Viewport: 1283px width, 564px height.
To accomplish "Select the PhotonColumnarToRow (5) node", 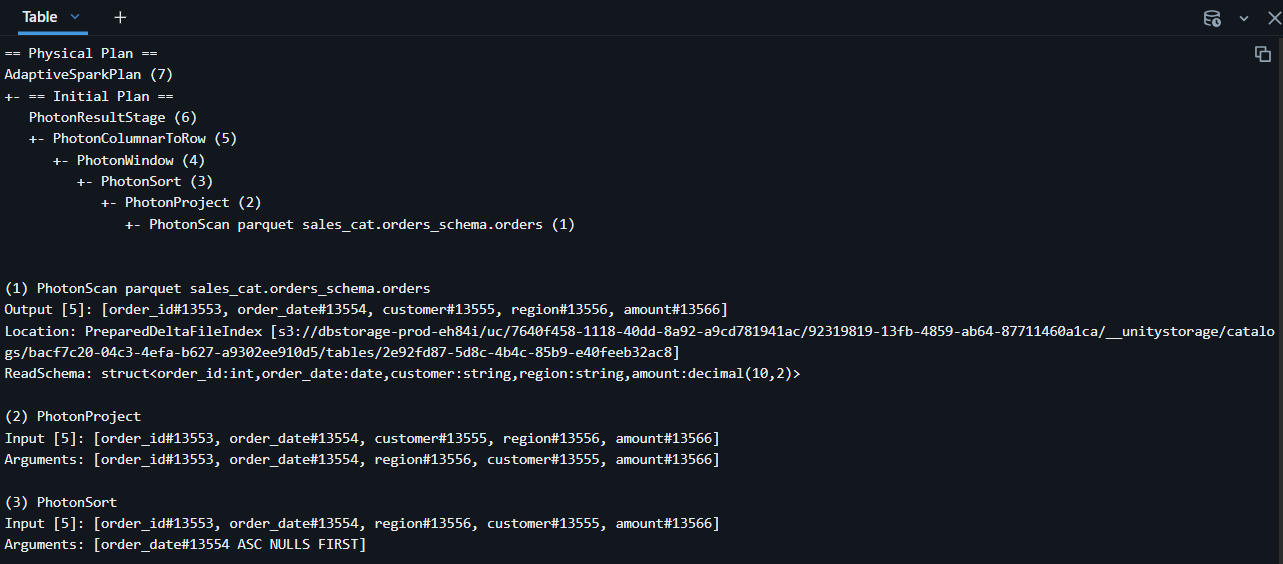I will [x=145, y=138].
